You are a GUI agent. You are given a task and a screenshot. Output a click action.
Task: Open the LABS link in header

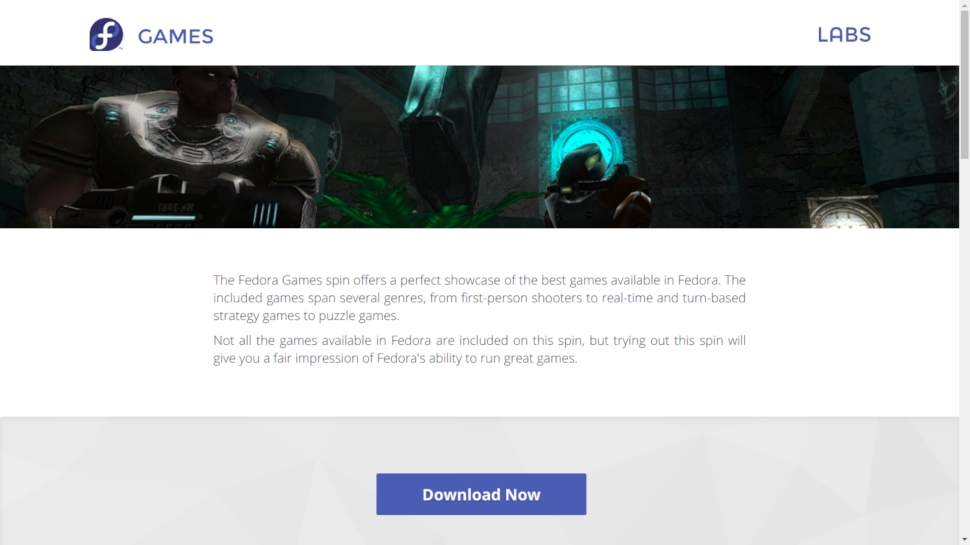coord(844,35)
